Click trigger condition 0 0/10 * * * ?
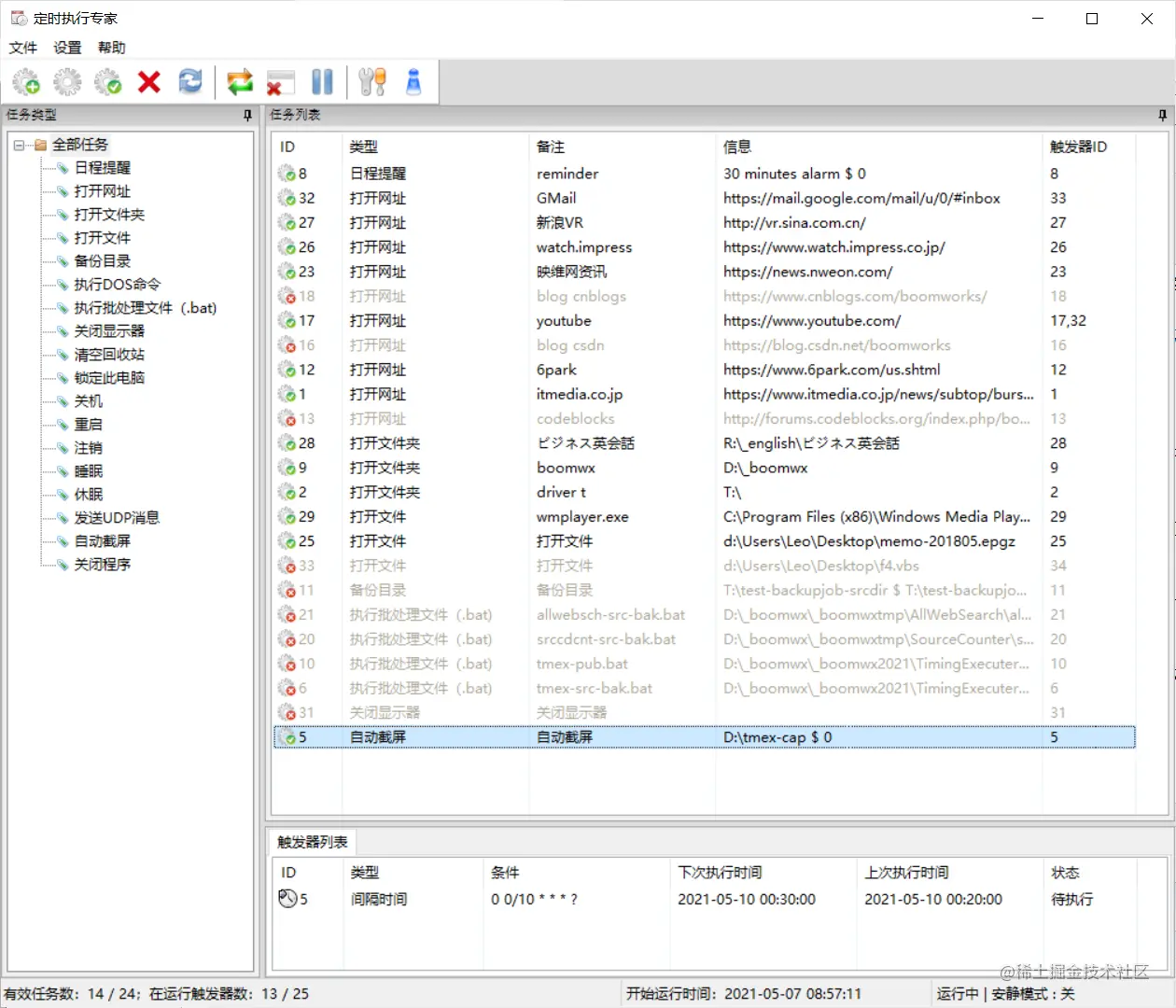This screenshot has height=1008, width=1176. tap(534, 899)
